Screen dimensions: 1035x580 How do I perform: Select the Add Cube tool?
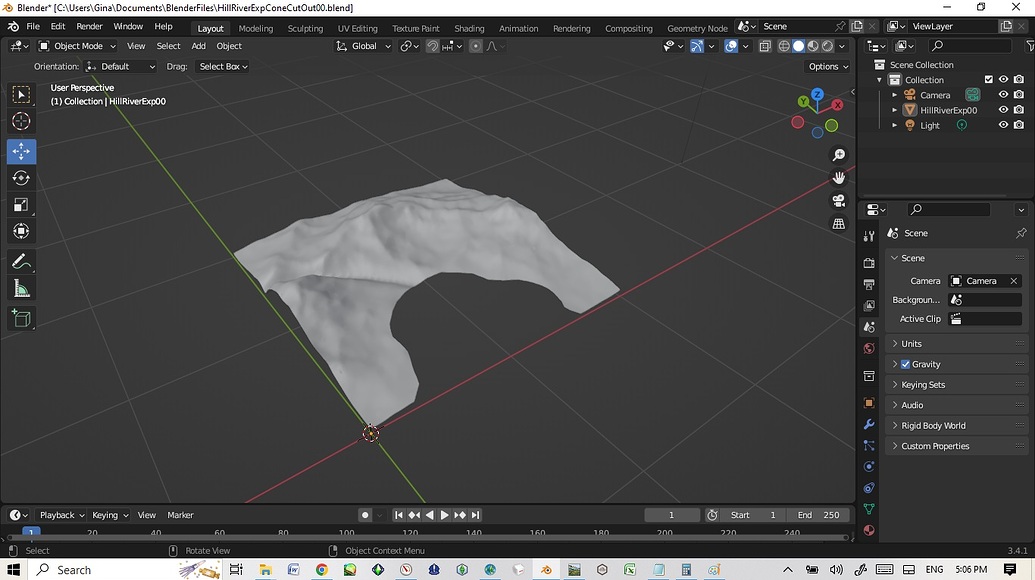pyautogui.click(x=21, y=319)
